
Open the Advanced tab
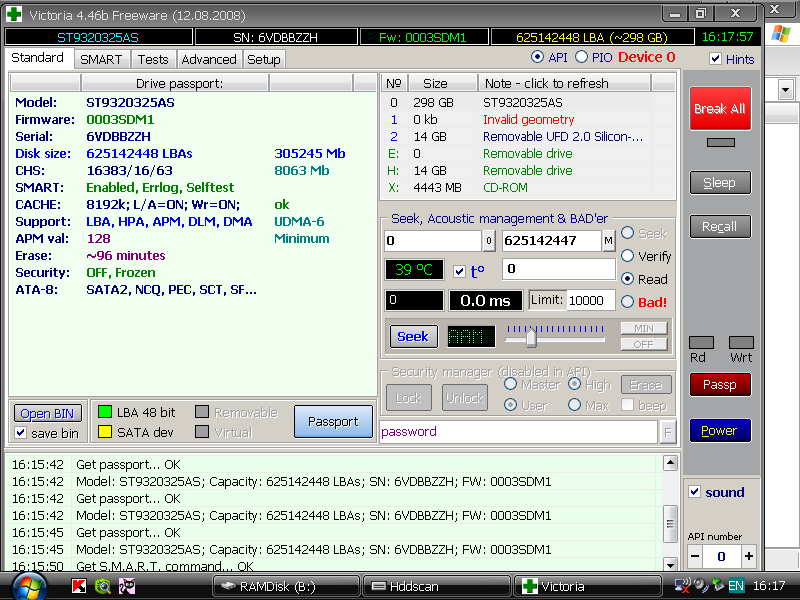coord(209,59)
